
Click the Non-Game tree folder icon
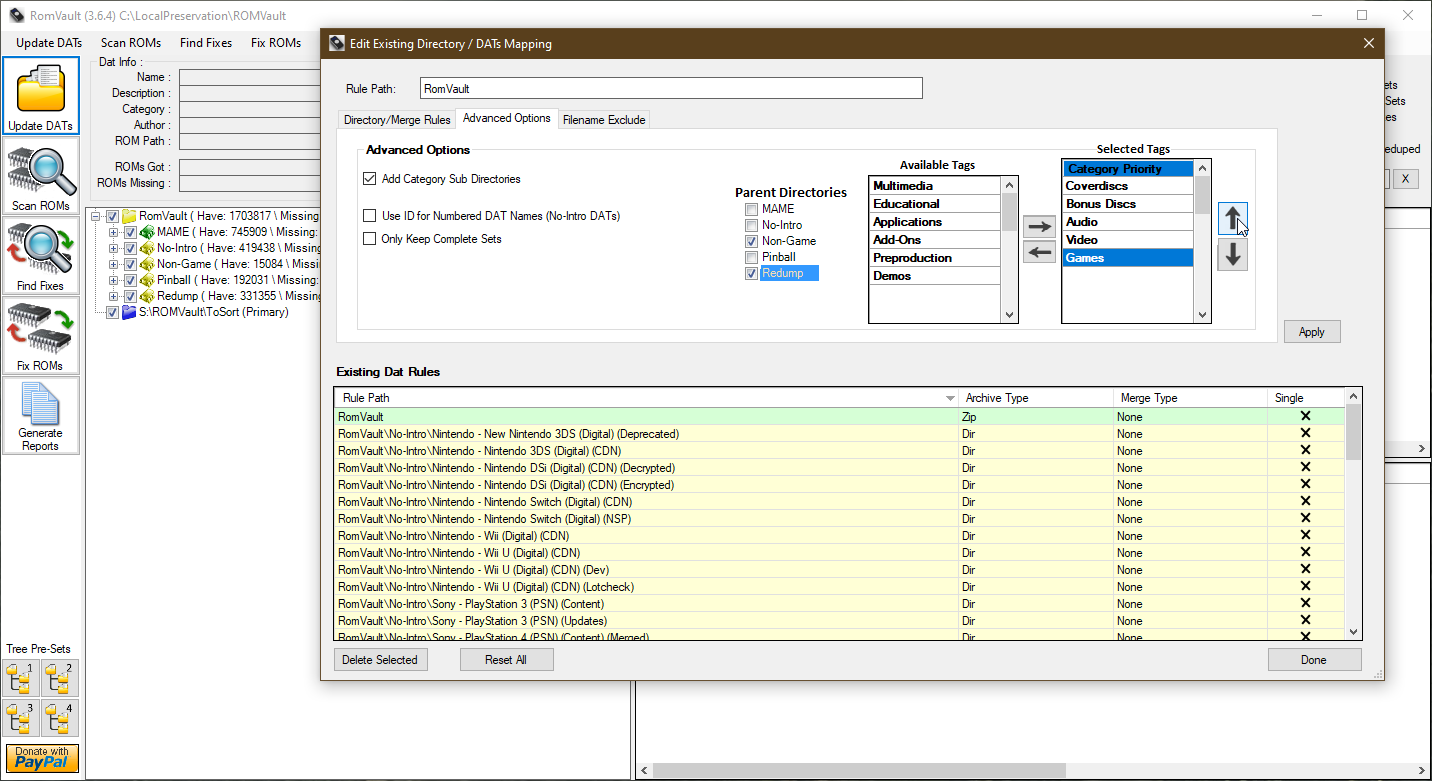click(x=146, y=264)
